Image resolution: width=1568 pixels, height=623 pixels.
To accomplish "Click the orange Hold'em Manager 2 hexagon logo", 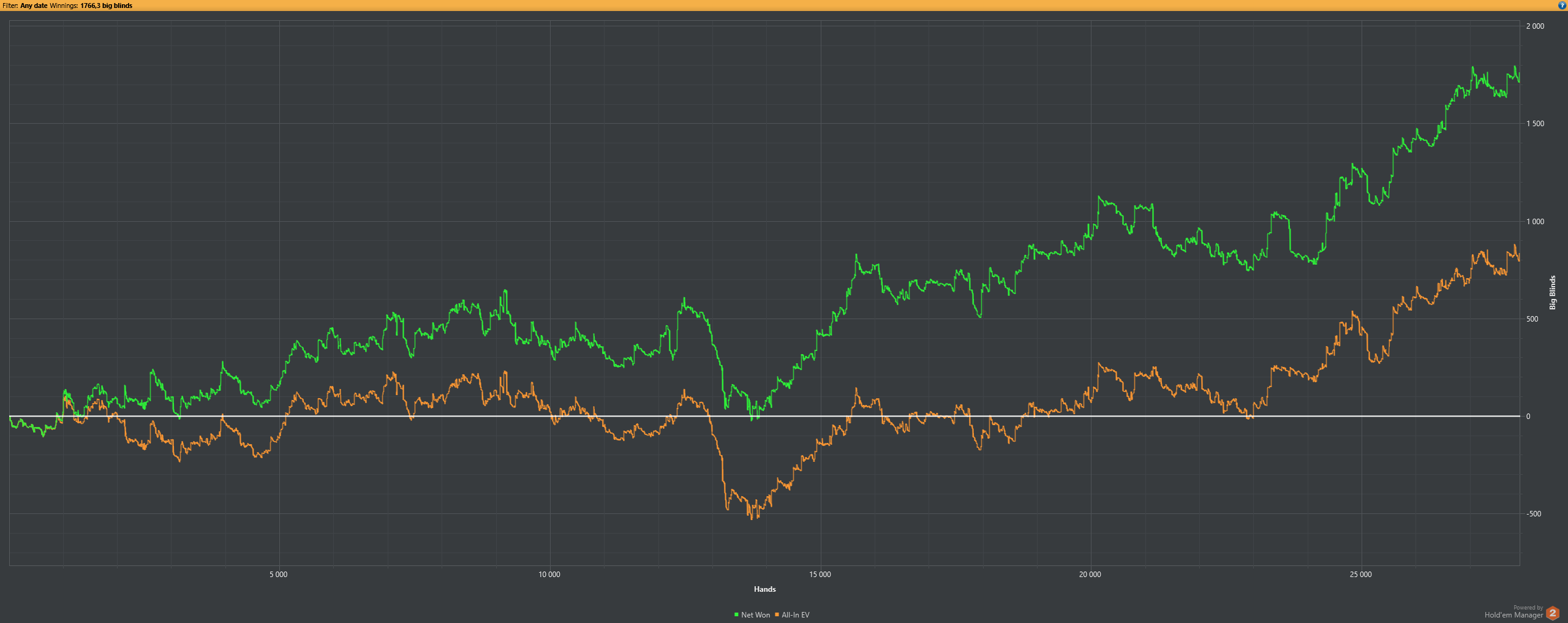I will pos(1552,613).
